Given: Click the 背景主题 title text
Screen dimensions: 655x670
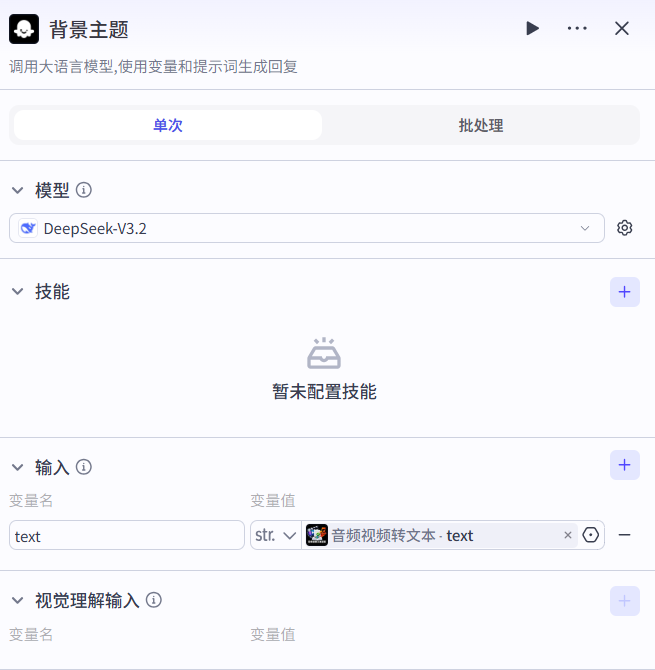Looking at the screenshot, I should [89, 30].
